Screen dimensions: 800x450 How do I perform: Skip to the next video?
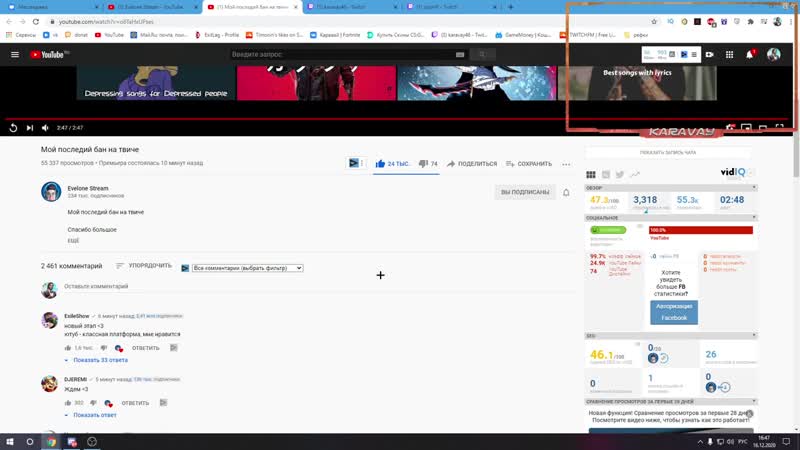click(30, 128)
